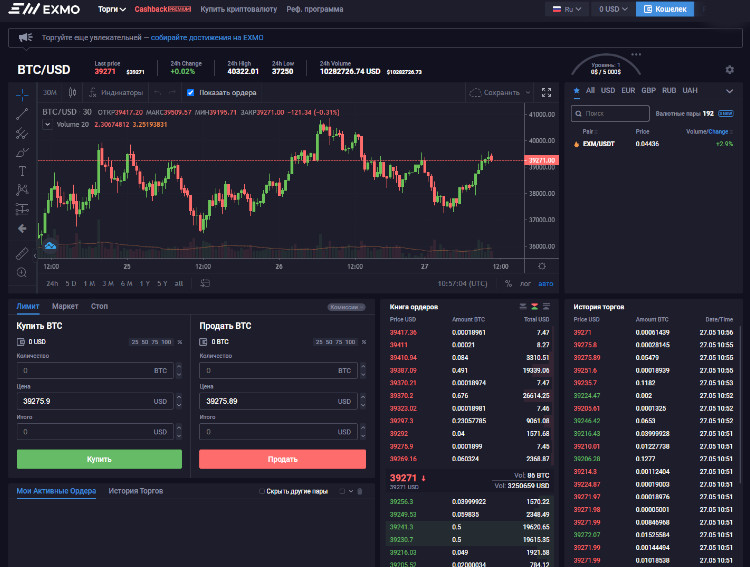Expand the Ru language selector
Screen dimensions: 750x567
pos(565,9)
